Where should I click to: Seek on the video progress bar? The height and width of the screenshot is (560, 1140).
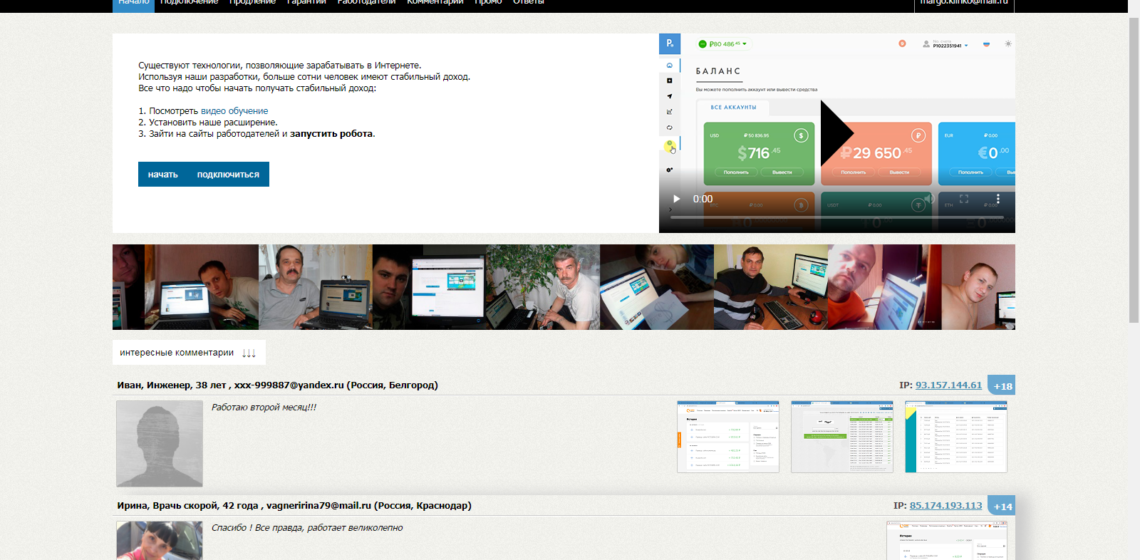(x=836, y=217)
